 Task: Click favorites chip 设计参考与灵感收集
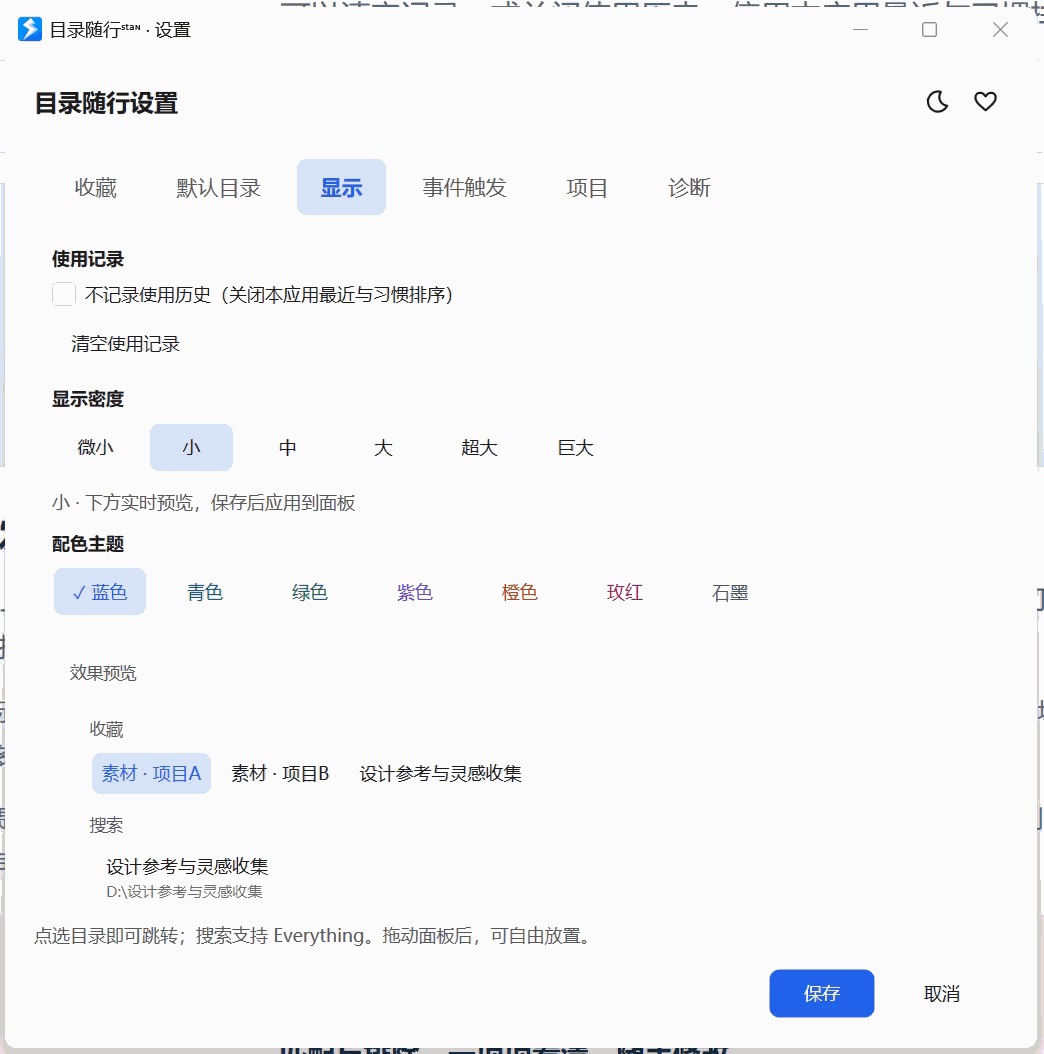point(440,774)
